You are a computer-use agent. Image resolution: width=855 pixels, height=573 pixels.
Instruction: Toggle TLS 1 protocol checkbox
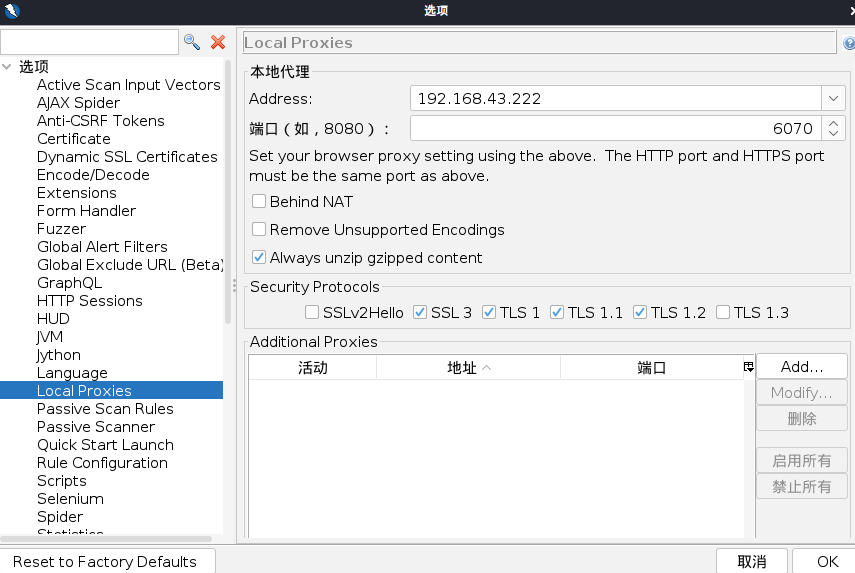coord(489,312)
